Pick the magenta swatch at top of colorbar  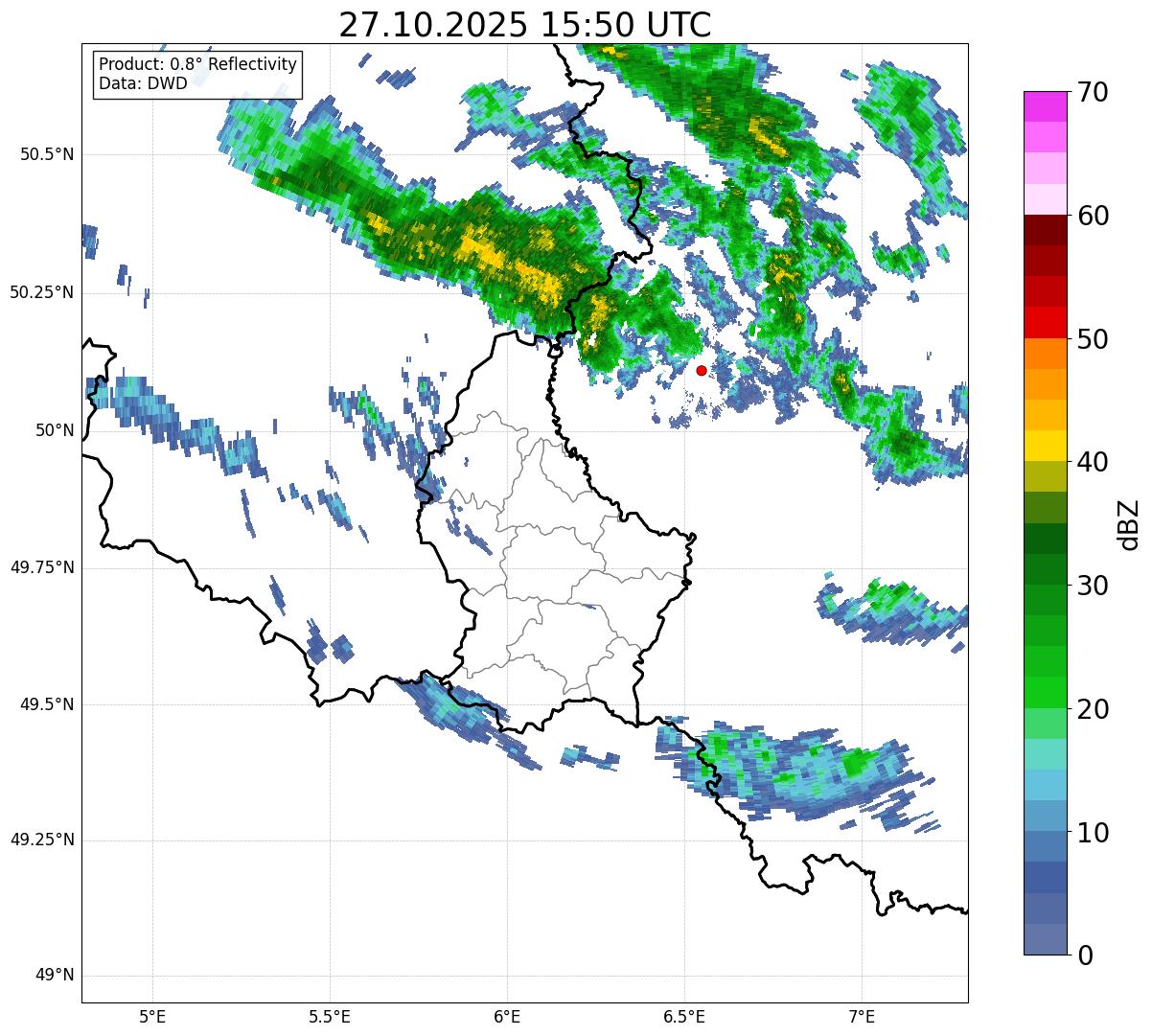pos(1045,106)
